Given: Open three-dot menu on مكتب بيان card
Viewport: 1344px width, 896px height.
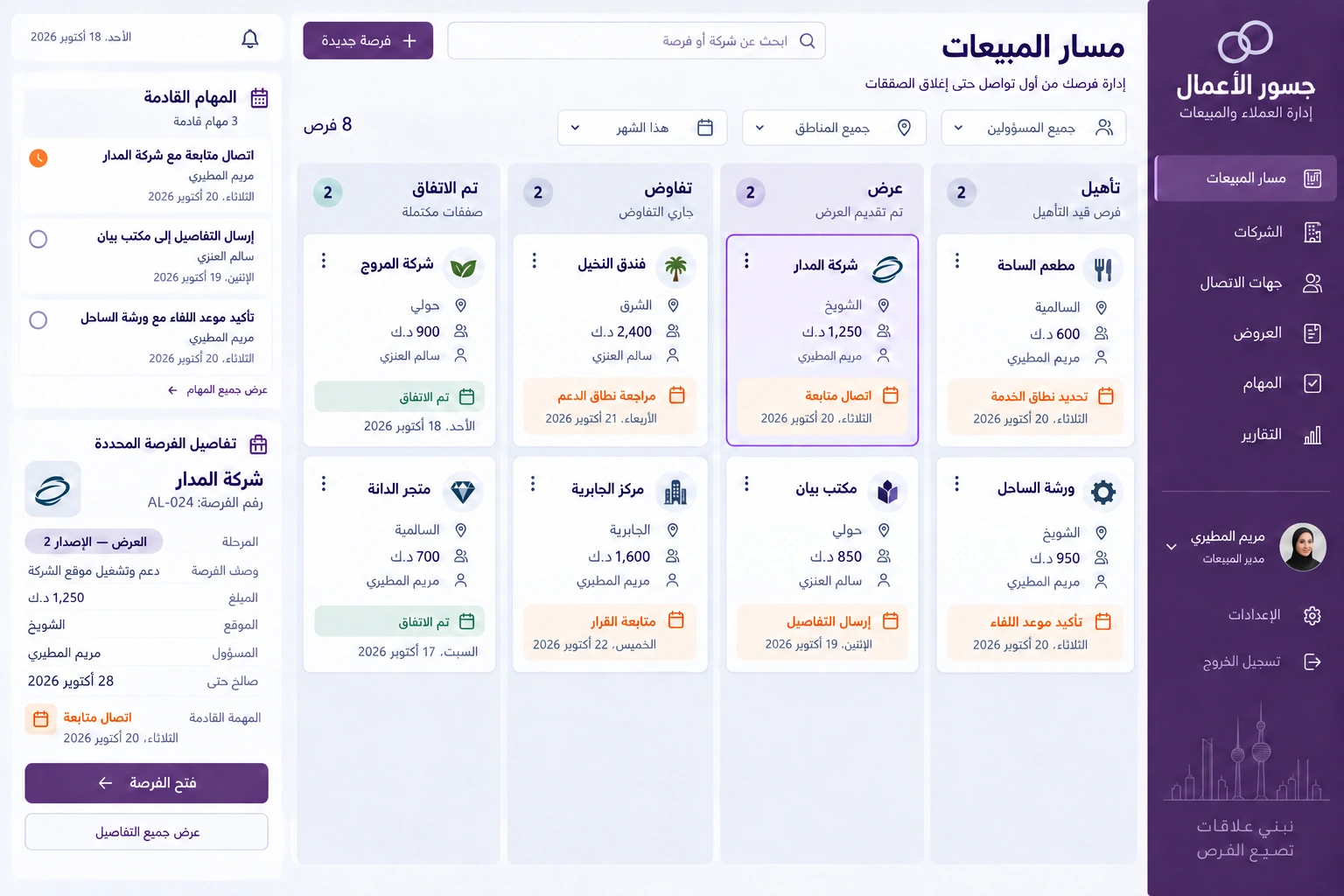Looking at the screenshot, I should [x=746, y=484].
